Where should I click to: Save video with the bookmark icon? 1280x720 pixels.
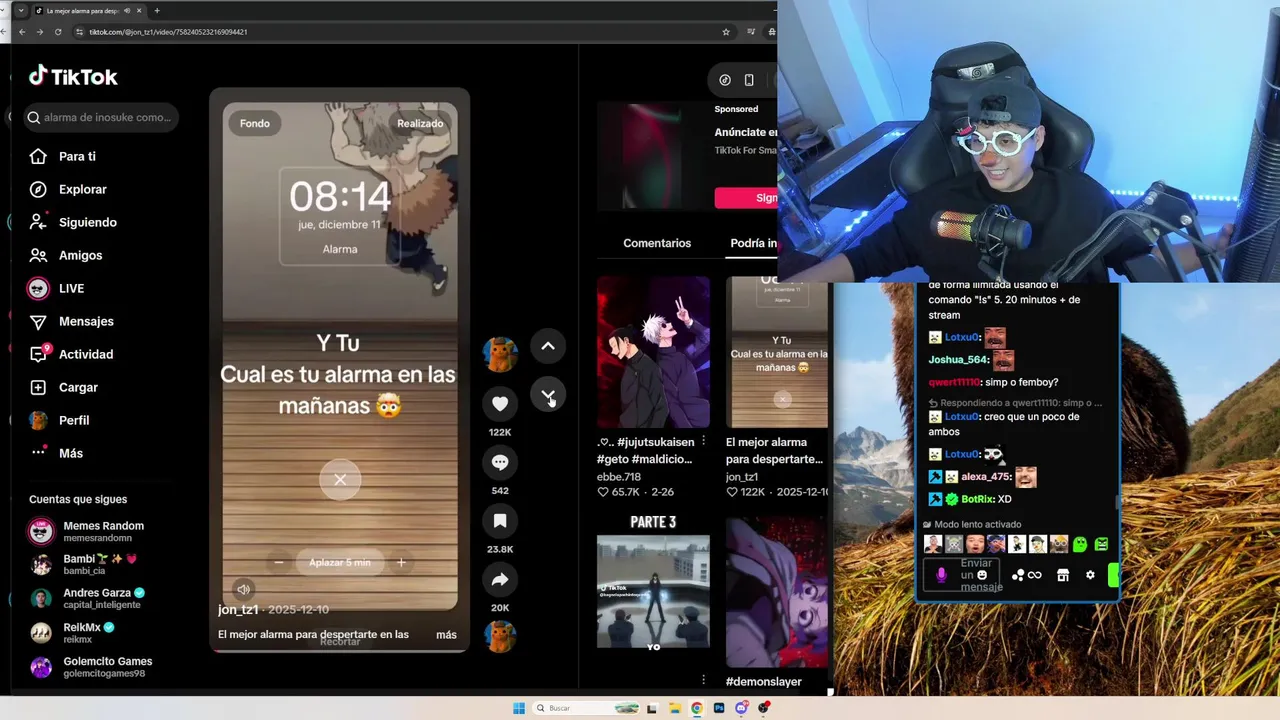[x=500, y=520]
